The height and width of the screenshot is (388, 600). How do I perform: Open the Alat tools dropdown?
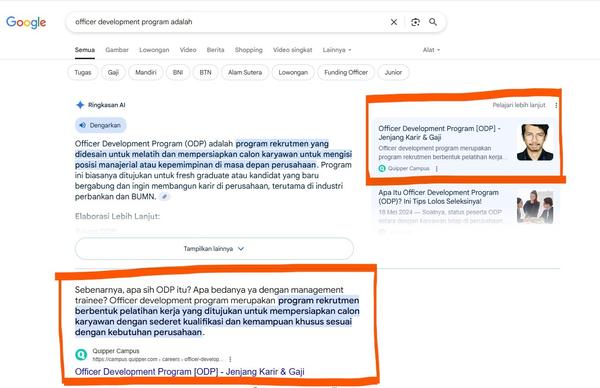coord(431,50)
